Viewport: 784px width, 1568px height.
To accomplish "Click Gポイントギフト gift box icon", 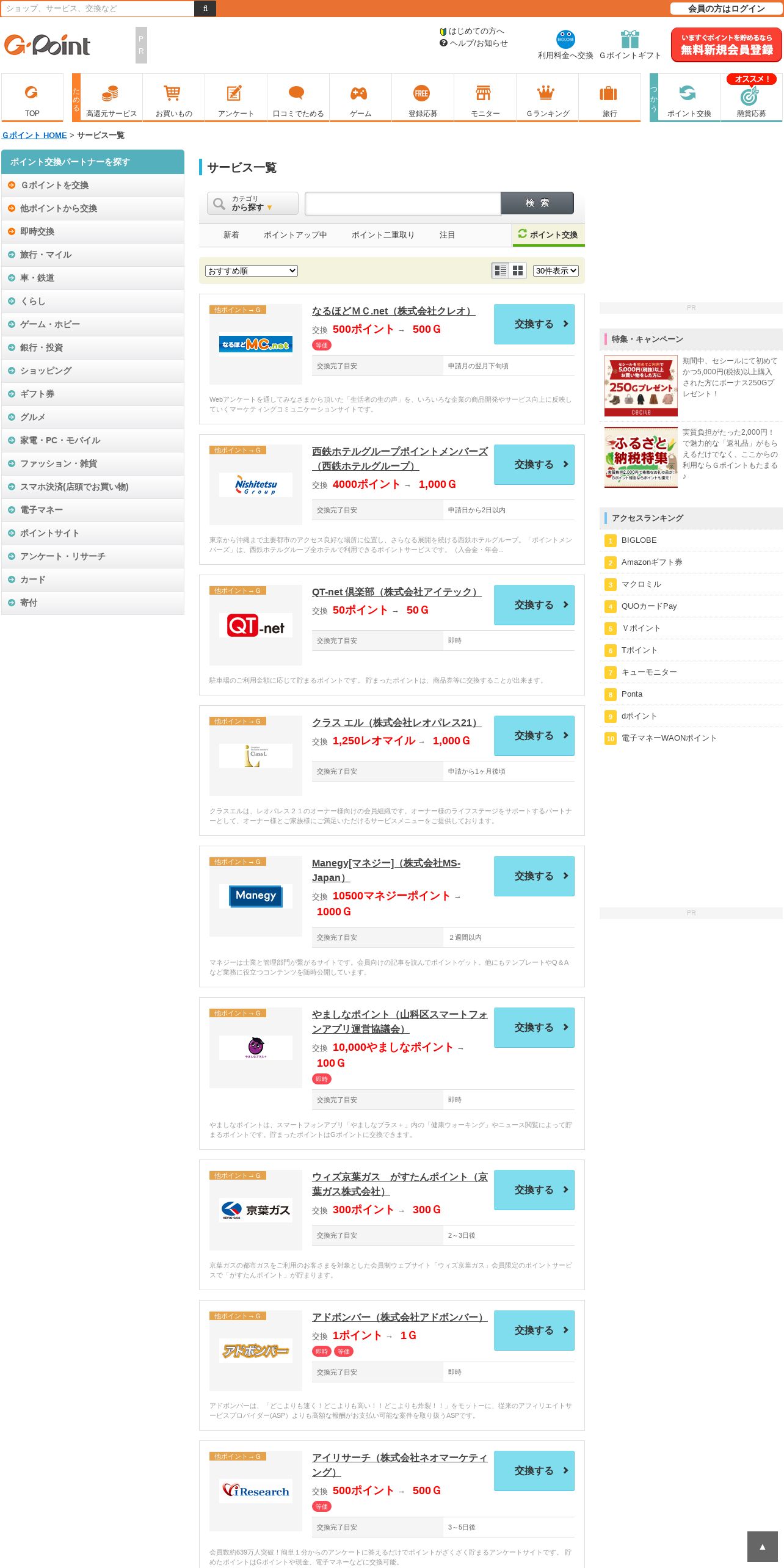I will (630, 39).
